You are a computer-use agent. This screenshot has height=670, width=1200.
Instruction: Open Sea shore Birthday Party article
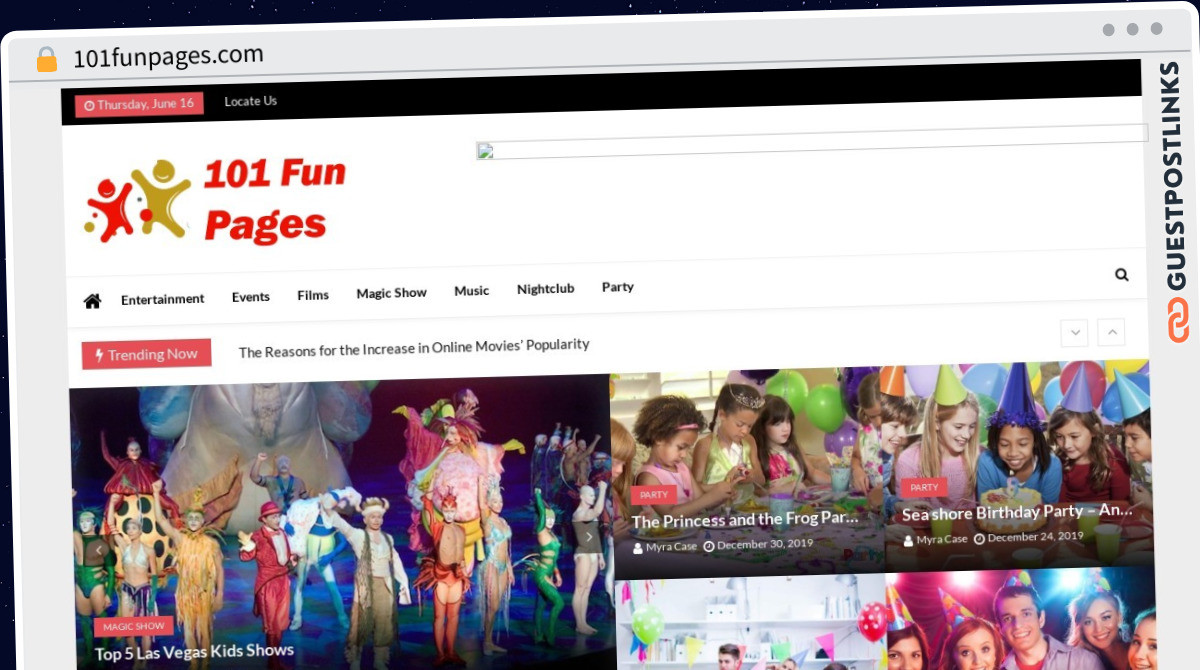[1017, 513]
